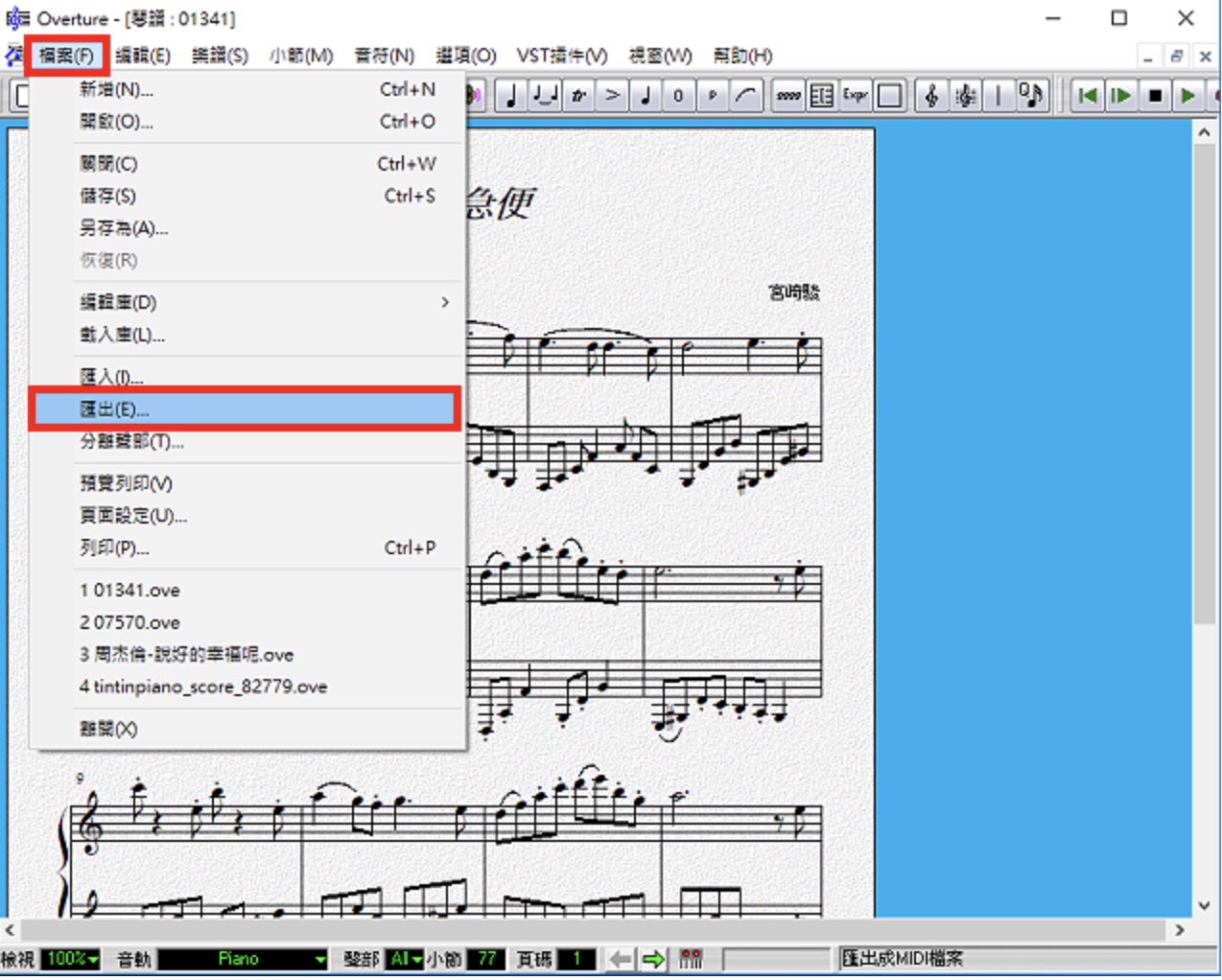Open the 樂譜(S) menu
1222x980 pixels.
pos(220,56)
